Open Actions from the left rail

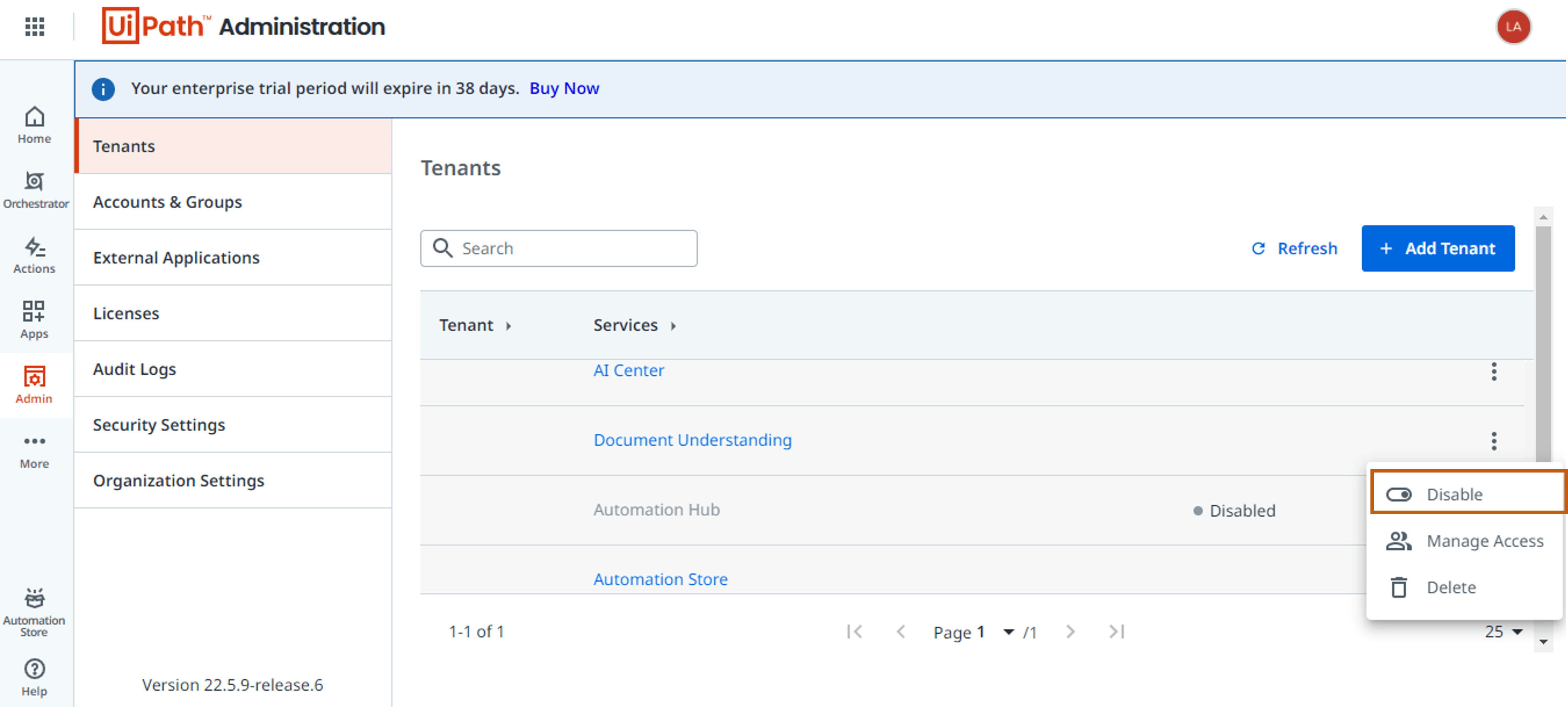click(x=34, y=255)
